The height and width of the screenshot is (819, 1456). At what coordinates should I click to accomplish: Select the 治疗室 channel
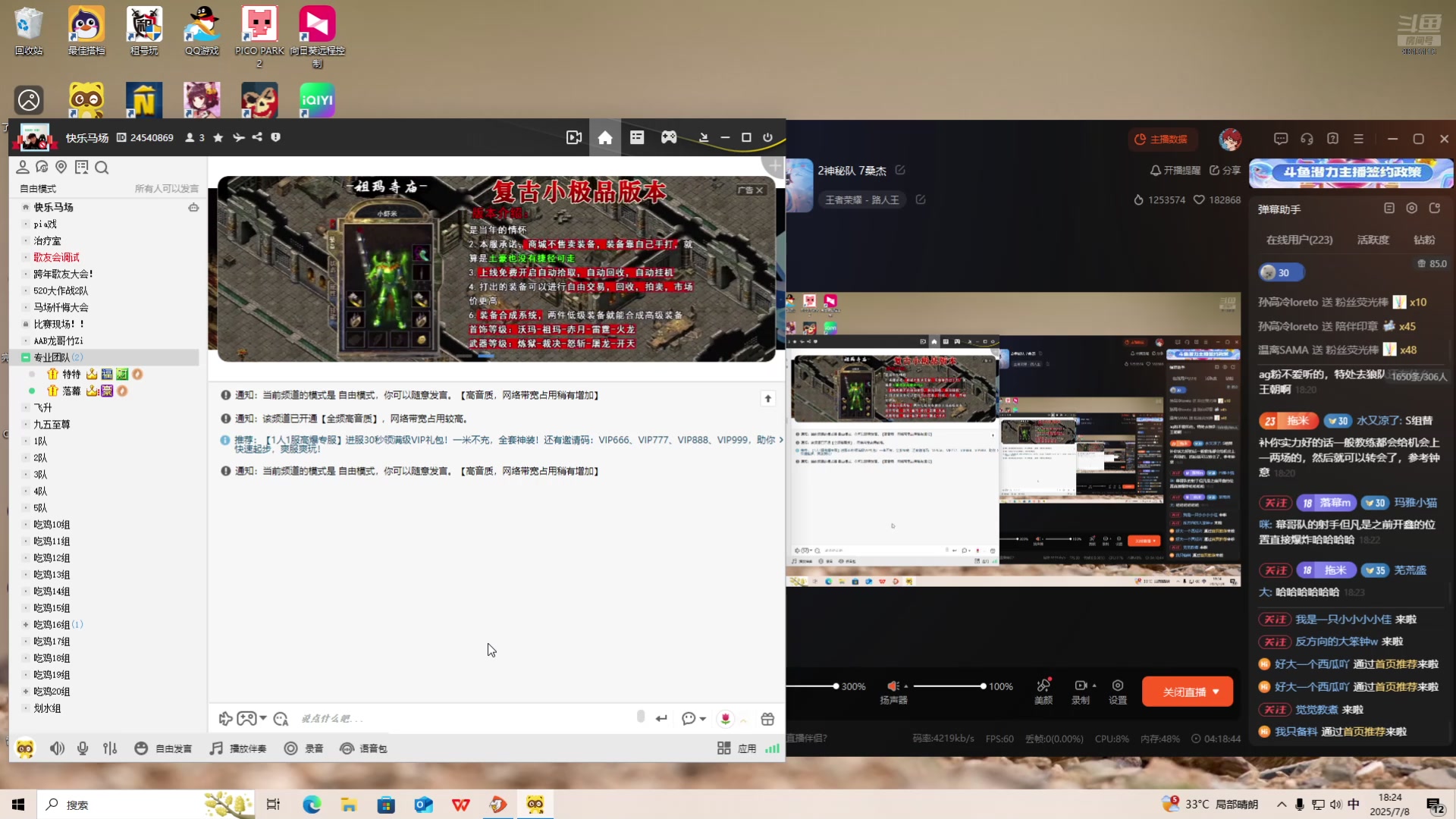(x=47, y=240)
